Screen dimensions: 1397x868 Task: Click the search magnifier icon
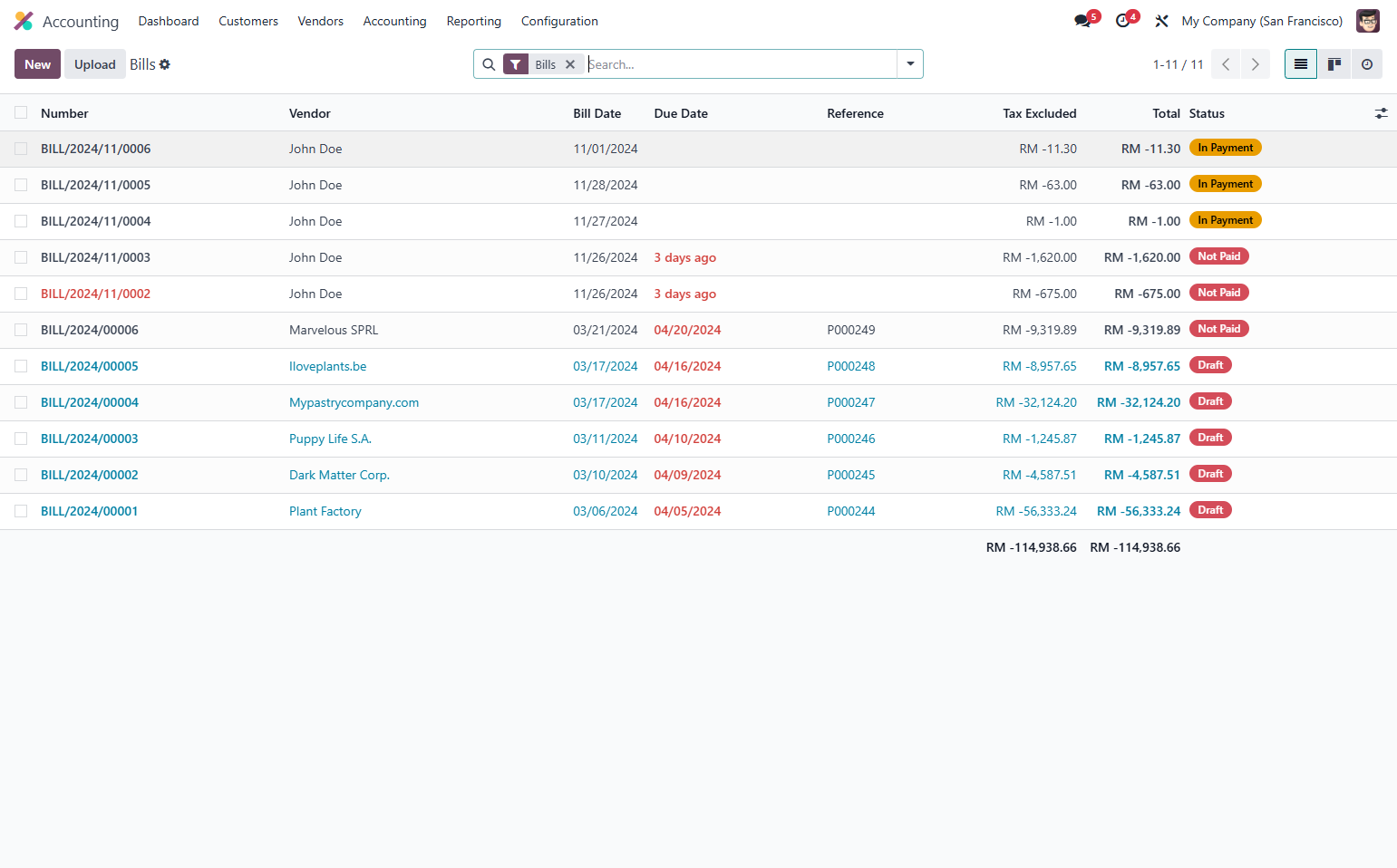489,64
